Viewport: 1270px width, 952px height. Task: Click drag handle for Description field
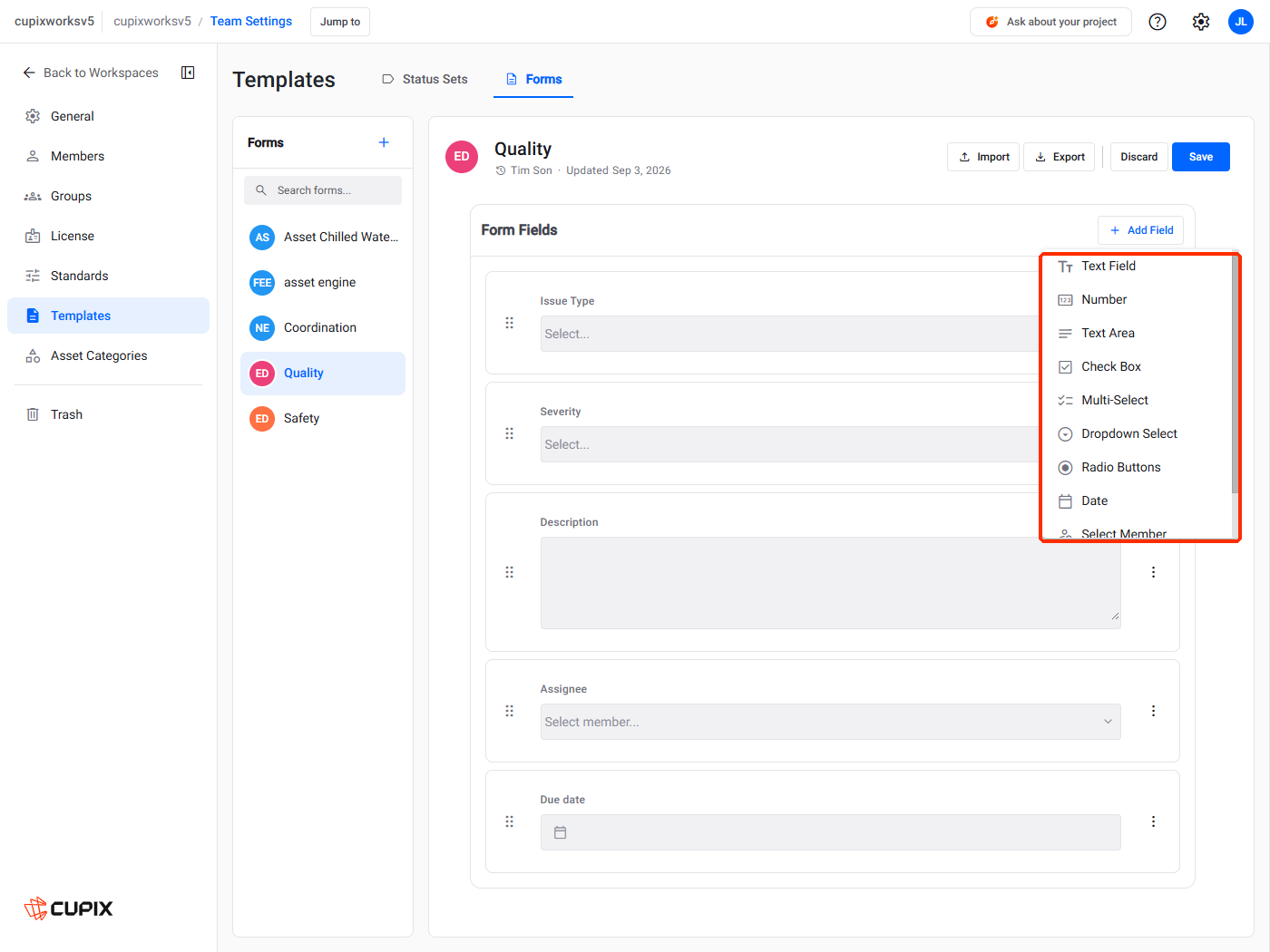[x=510, y=572]
